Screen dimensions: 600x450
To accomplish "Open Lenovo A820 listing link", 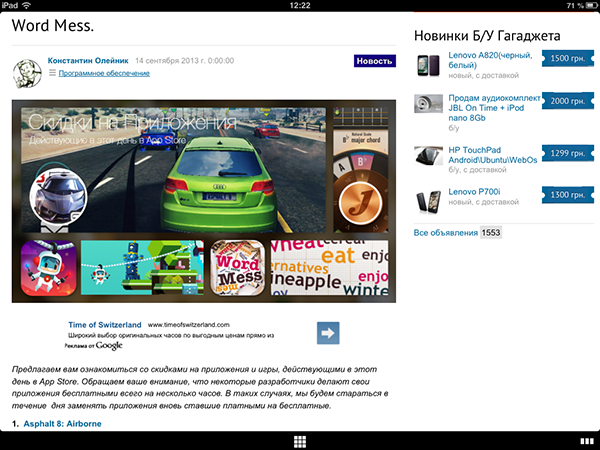I will (x=490, y=60).
